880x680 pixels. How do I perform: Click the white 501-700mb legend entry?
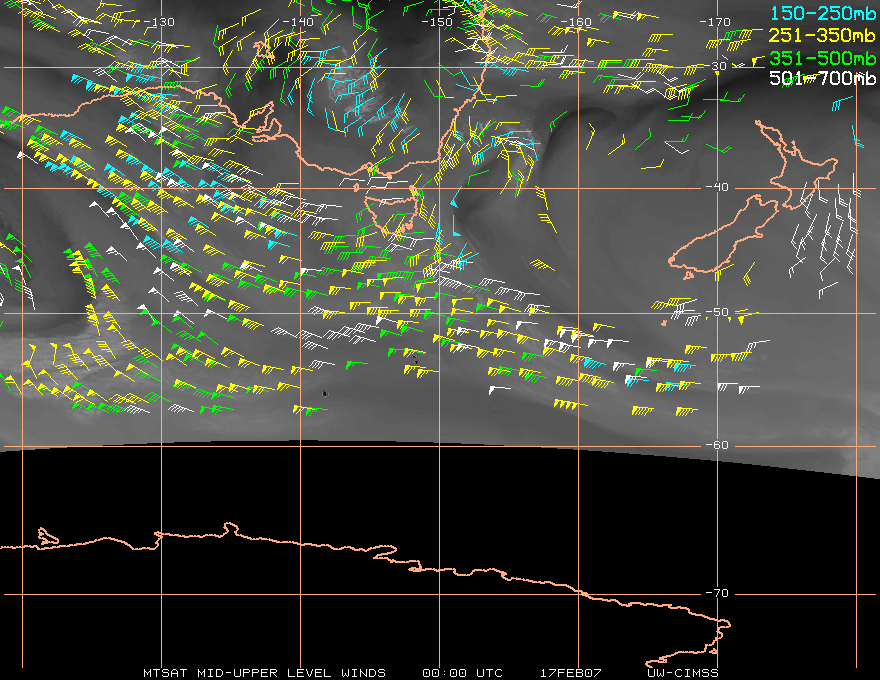point(823,78)
